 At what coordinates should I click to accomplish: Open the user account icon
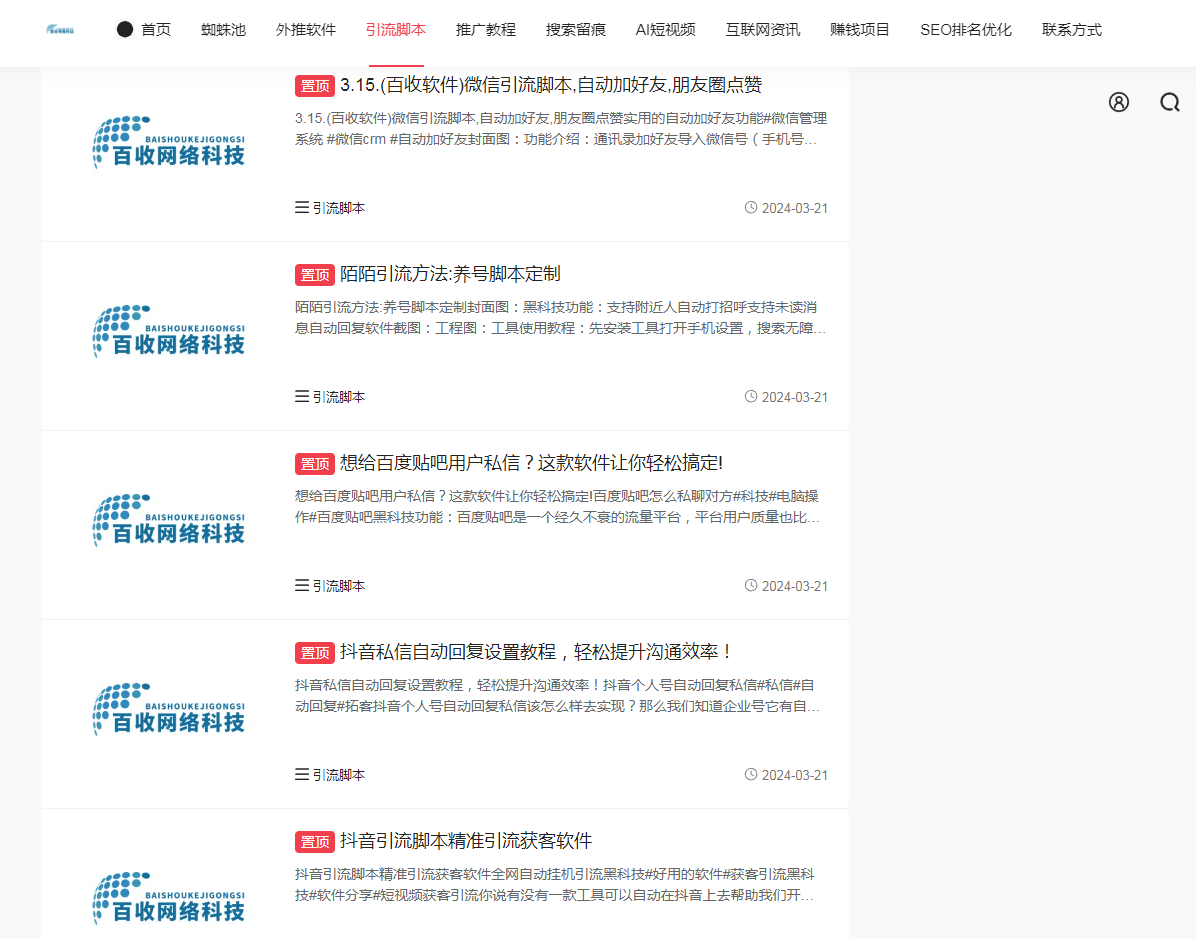coord(1119,102)
